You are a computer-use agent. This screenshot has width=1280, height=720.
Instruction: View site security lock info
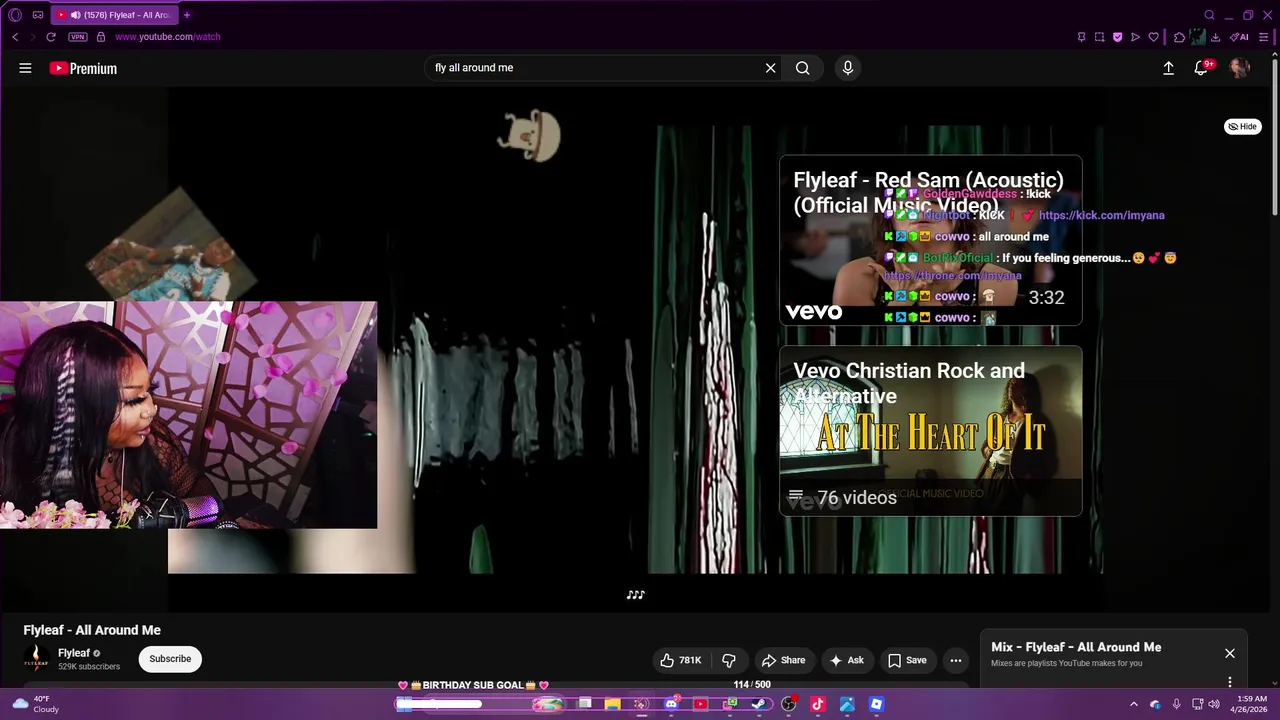click(x=100, y=37)
